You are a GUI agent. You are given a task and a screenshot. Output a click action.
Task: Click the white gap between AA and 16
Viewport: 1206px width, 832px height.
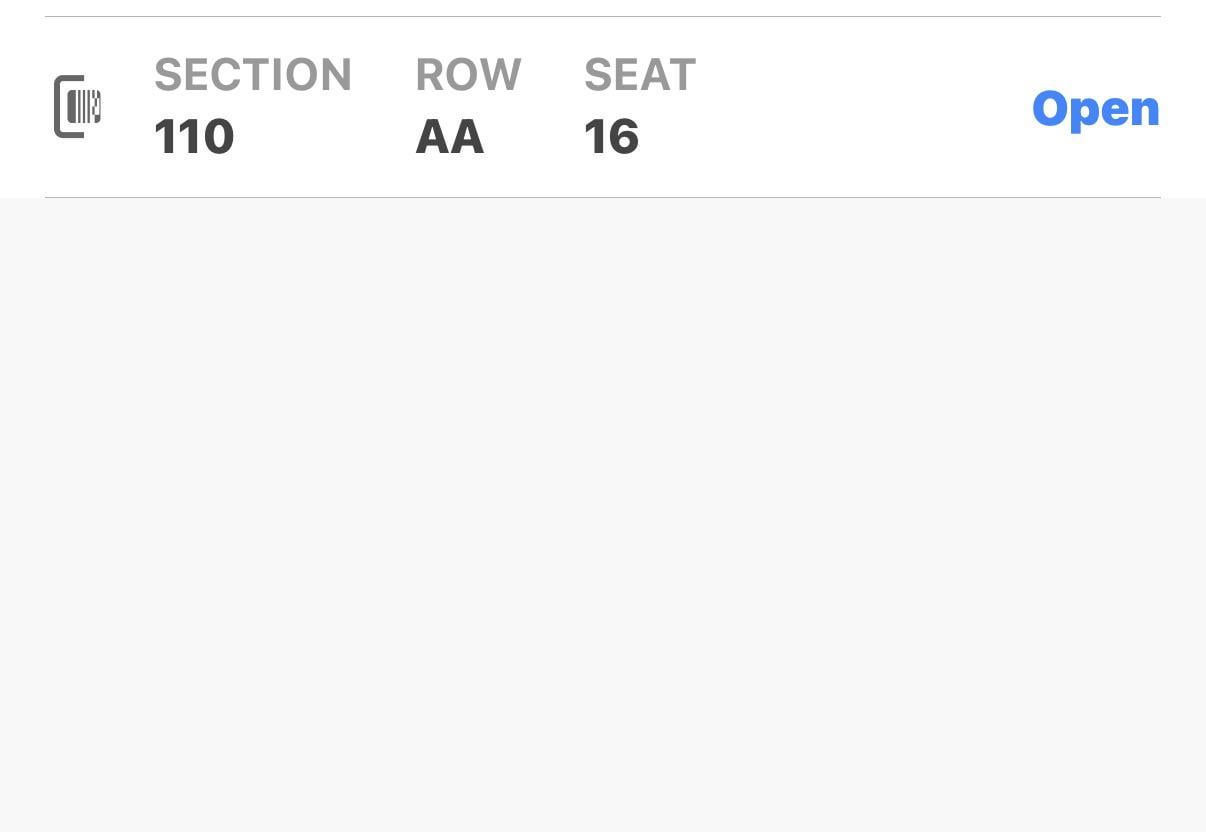coord(534,137)
